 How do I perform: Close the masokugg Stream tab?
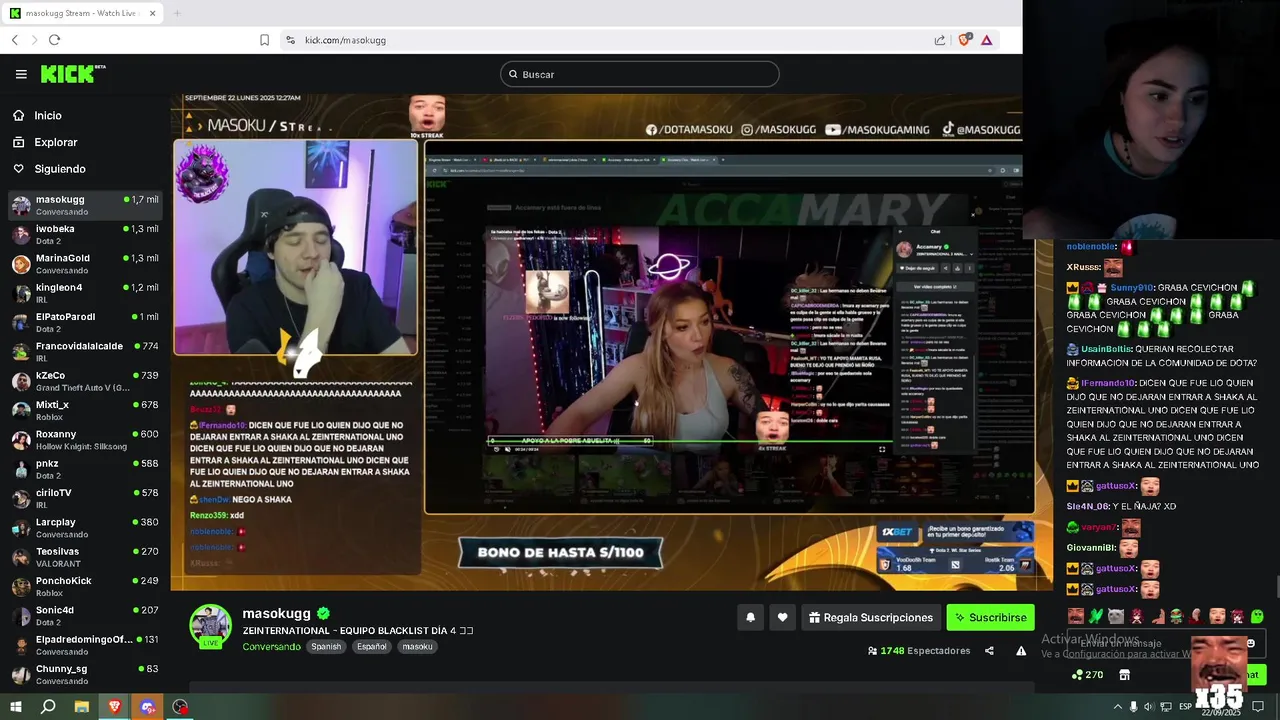(x=152, y=13)
